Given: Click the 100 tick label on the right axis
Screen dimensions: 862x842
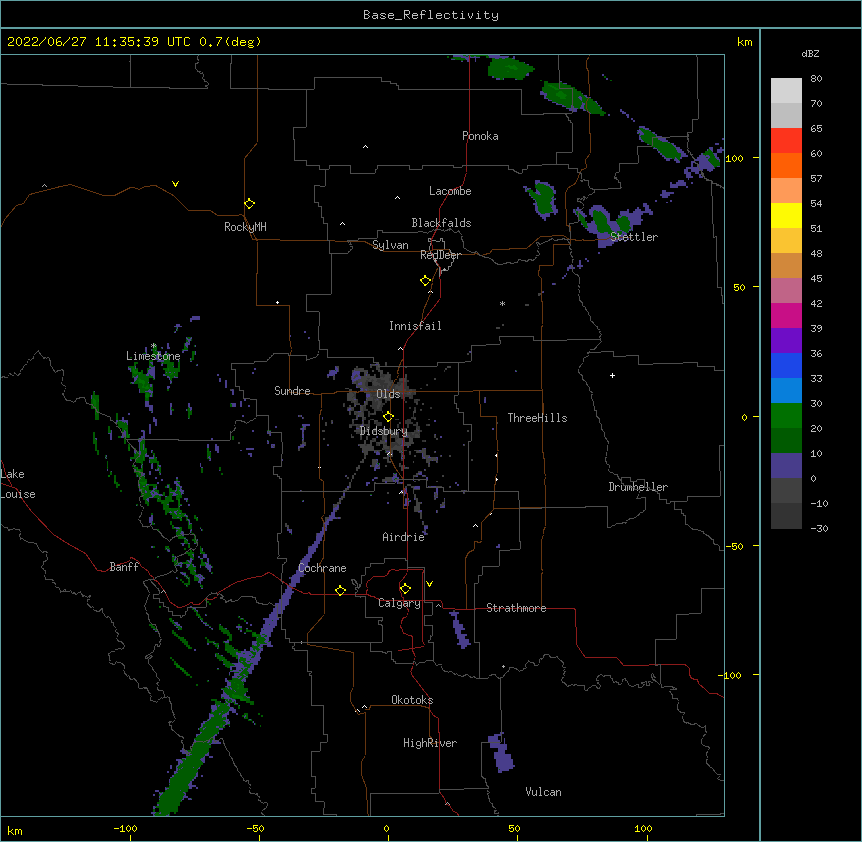Looking at the screenshot, I should tap(734, 158).
